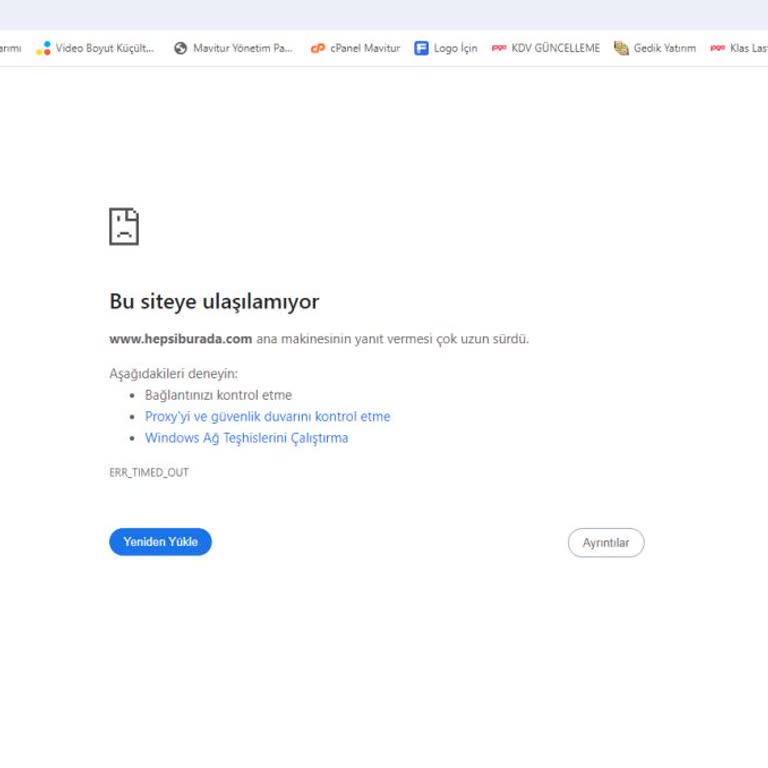Screen dimensions: 768x768
Task: Click the red icon of Klas Las bookmark
Action: pyautogui.click(x=718, y=48)
